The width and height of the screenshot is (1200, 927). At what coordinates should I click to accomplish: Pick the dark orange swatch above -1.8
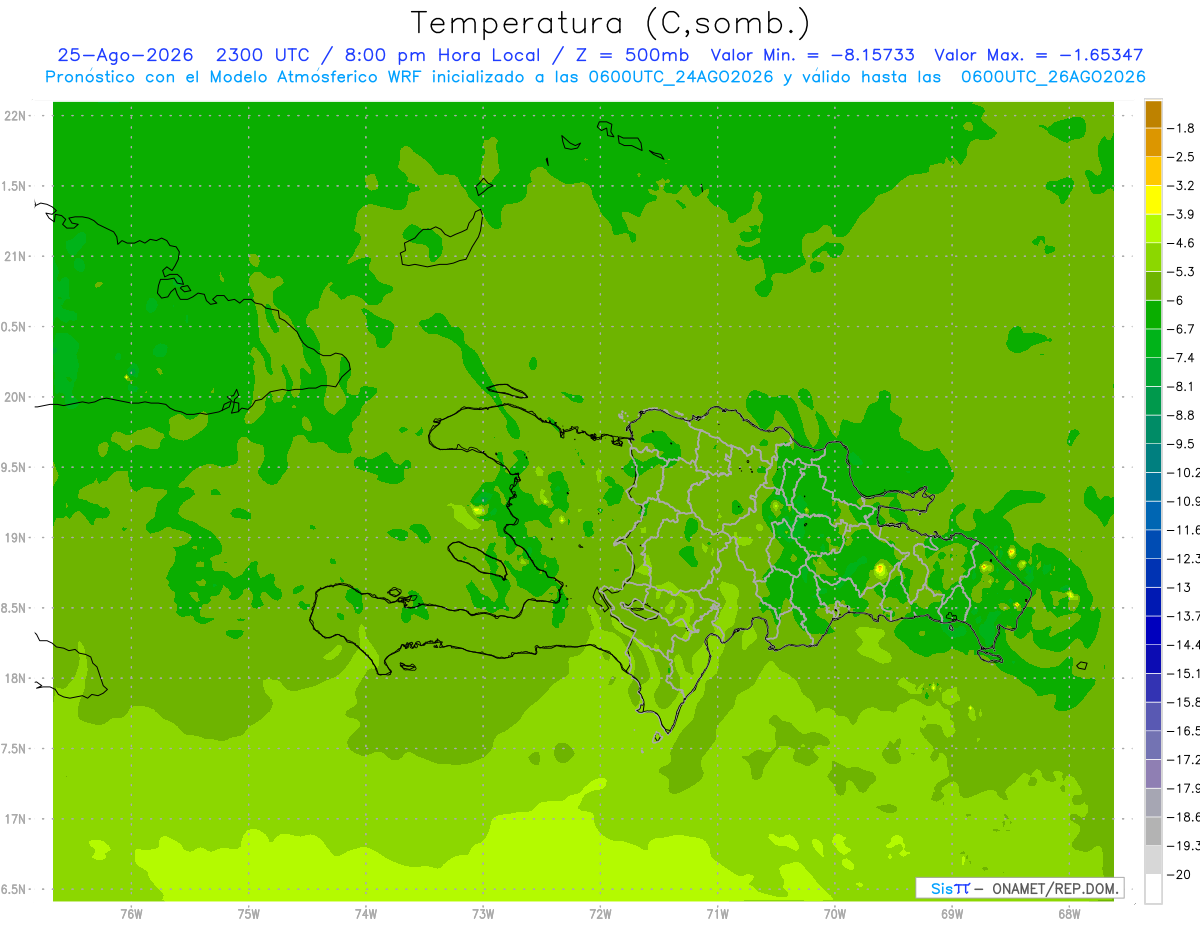(1153, 114)
